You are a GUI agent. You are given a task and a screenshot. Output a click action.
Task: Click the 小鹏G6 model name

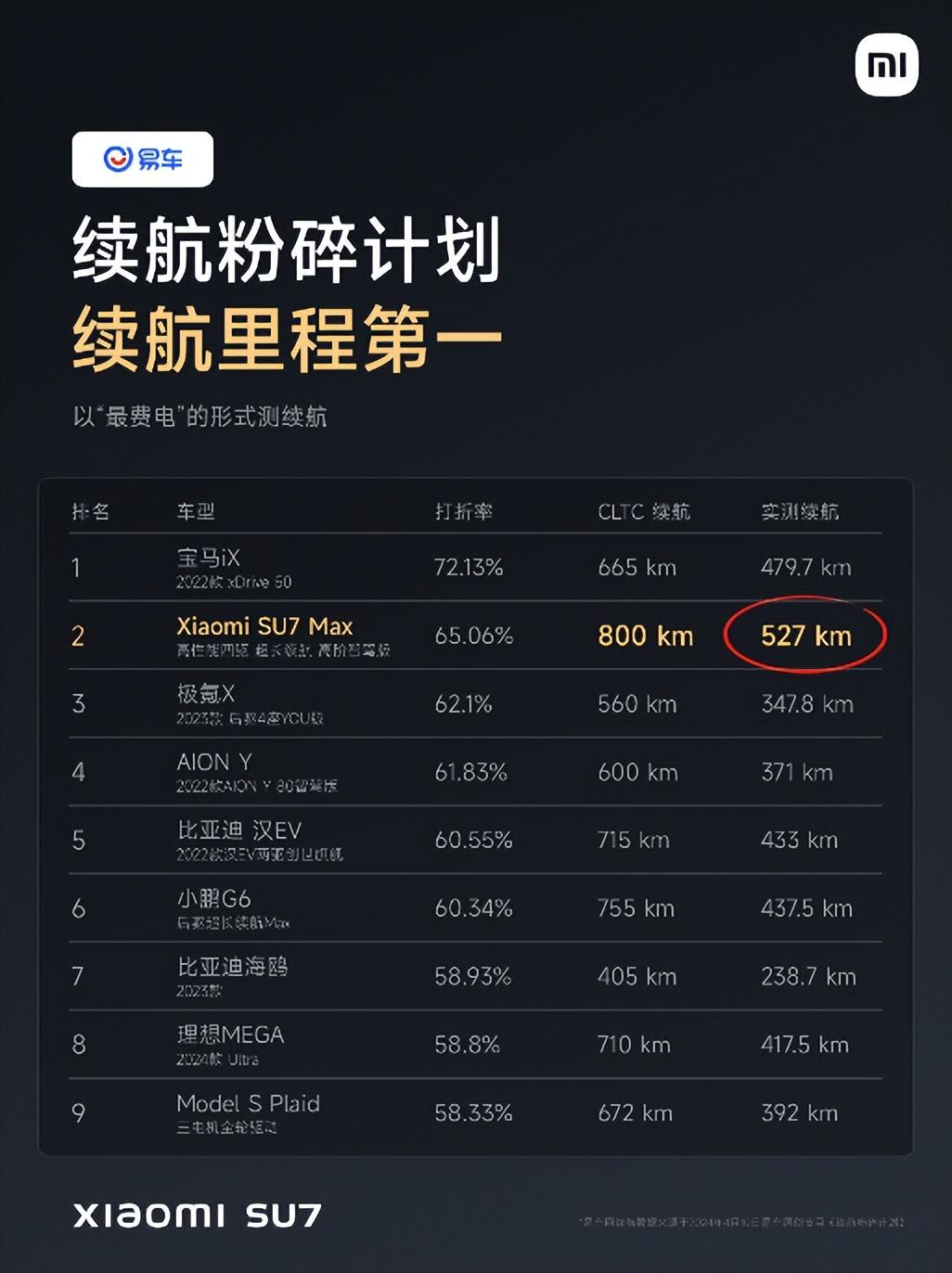tap(213, 898)
